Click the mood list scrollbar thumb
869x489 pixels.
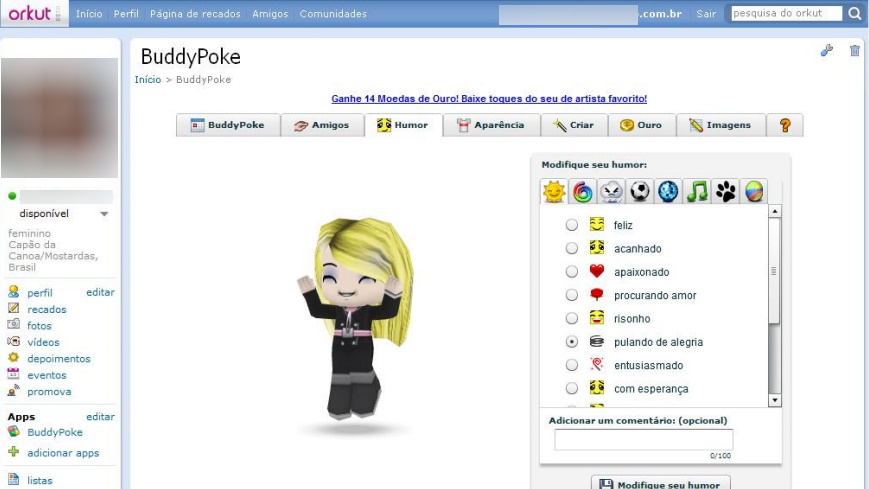pyautogui.click(x=775, y=271)
